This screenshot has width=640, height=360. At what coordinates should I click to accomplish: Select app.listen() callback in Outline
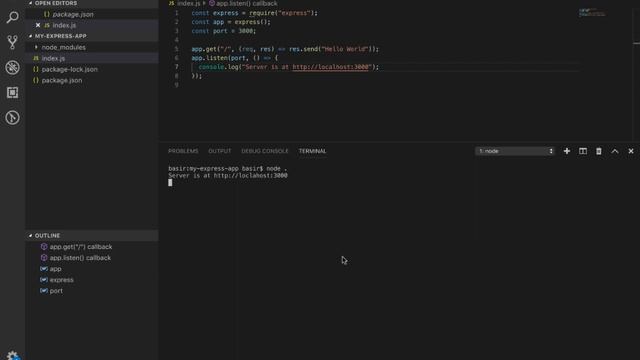click(x=80, y=258)
